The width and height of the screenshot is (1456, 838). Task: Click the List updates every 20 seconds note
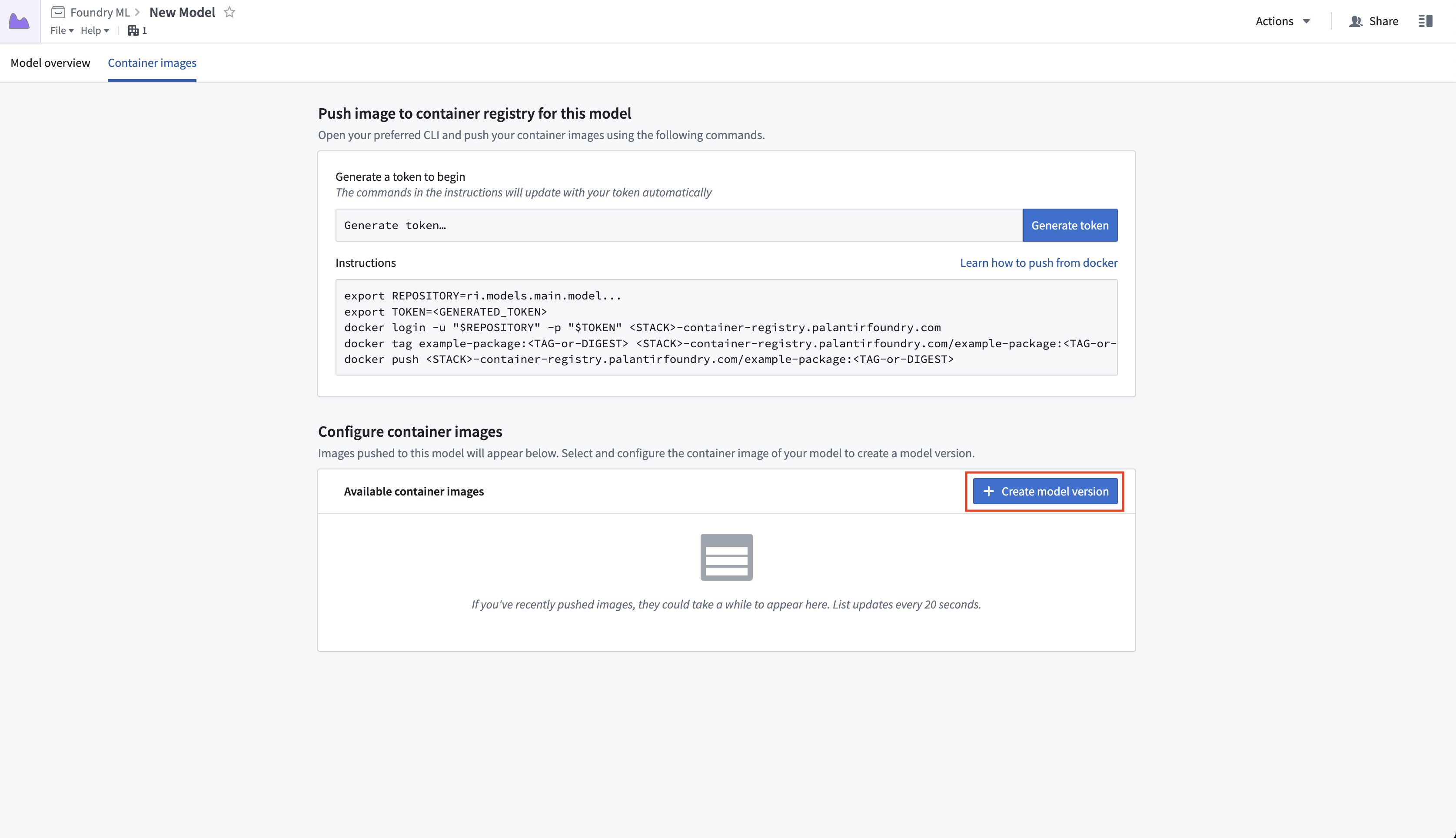pos(907,604)
